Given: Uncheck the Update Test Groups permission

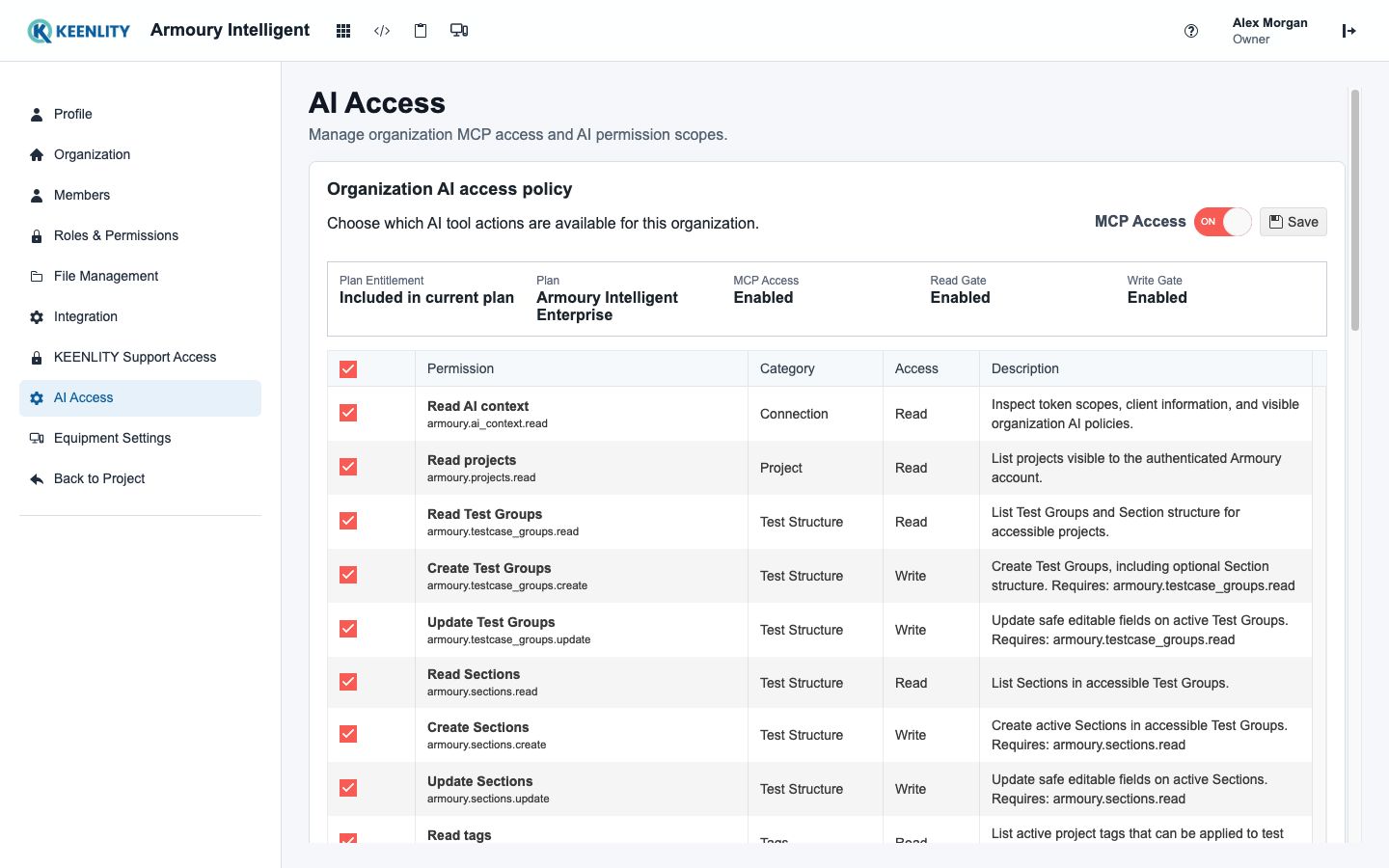Looking at the screenshot, I should pos(348,629).
